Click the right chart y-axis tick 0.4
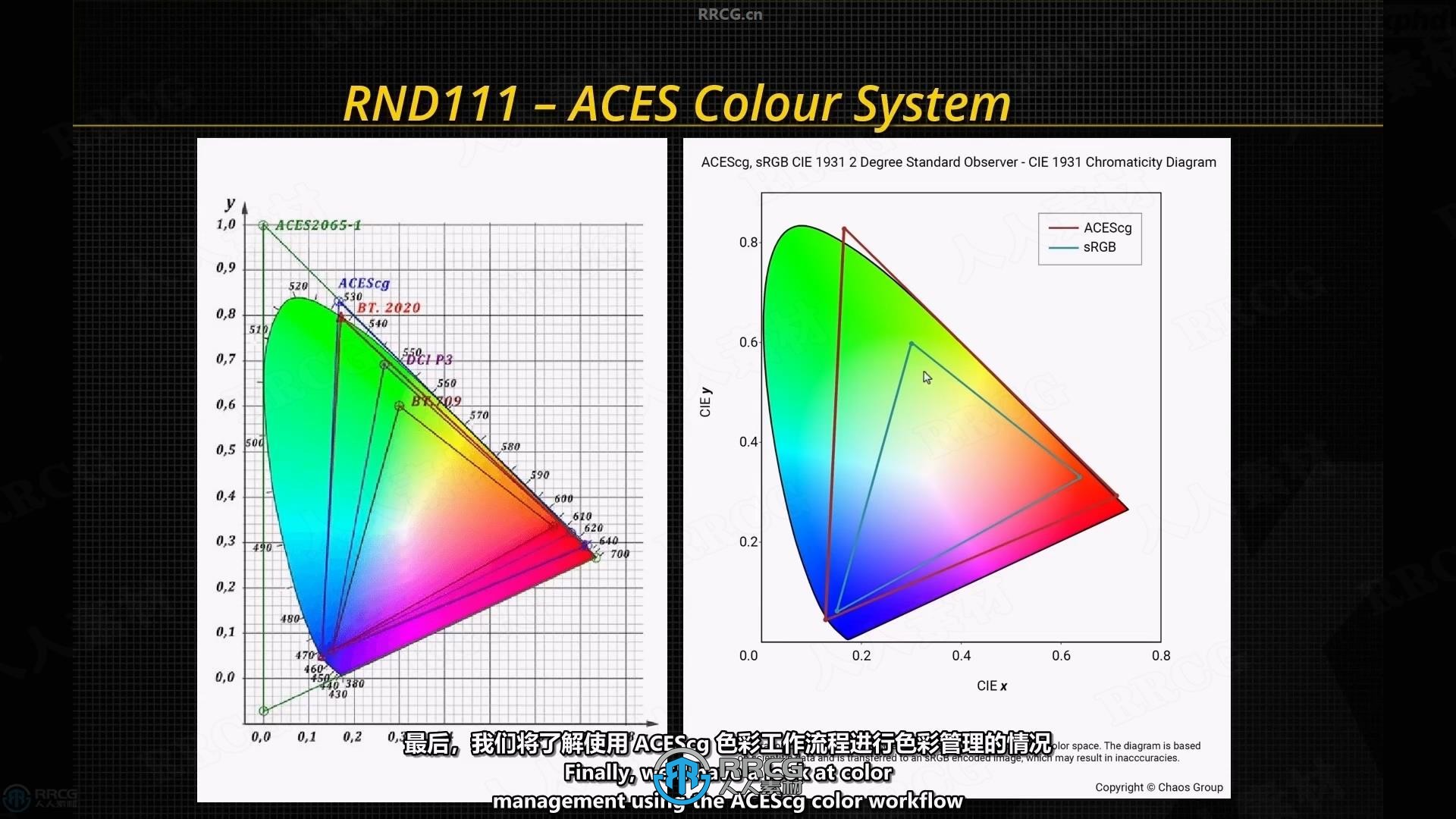This screenshot has height=819, width=1456. pos(748,442)
